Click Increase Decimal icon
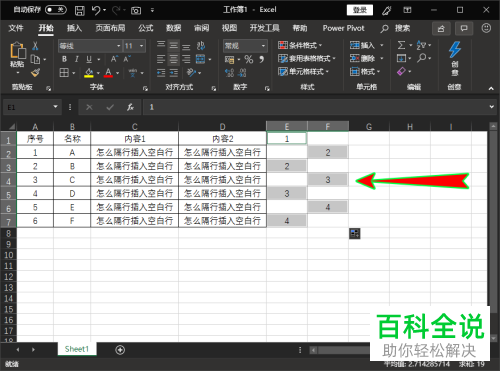 pyautogui.click(x=230, y=73)
